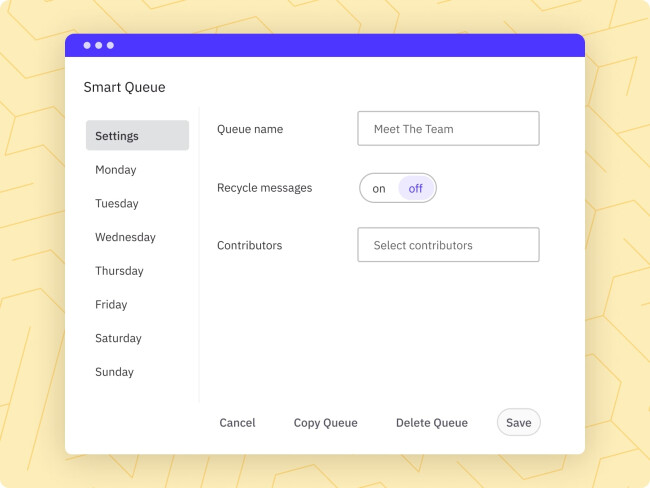
Task: Choose Saturday in the sidebar
Action: coord(118,339)
